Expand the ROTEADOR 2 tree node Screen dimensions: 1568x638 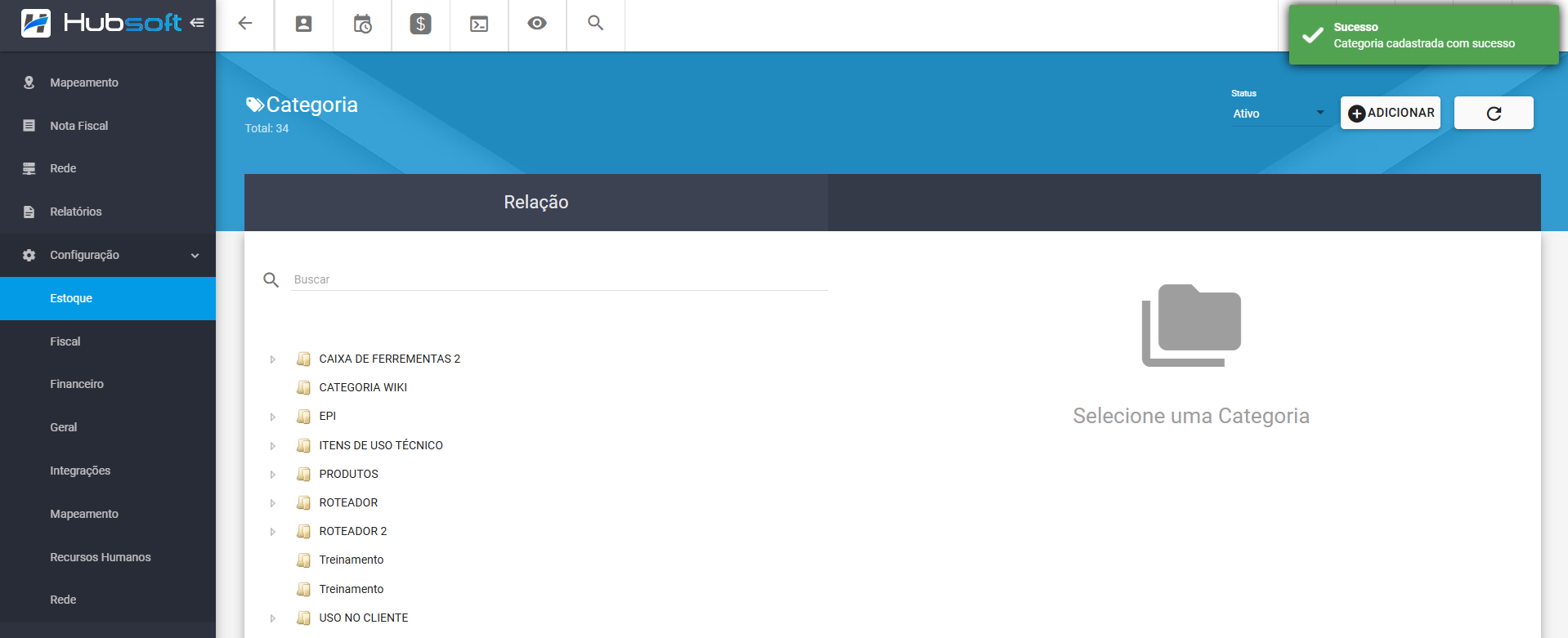[x=272, y=532]
